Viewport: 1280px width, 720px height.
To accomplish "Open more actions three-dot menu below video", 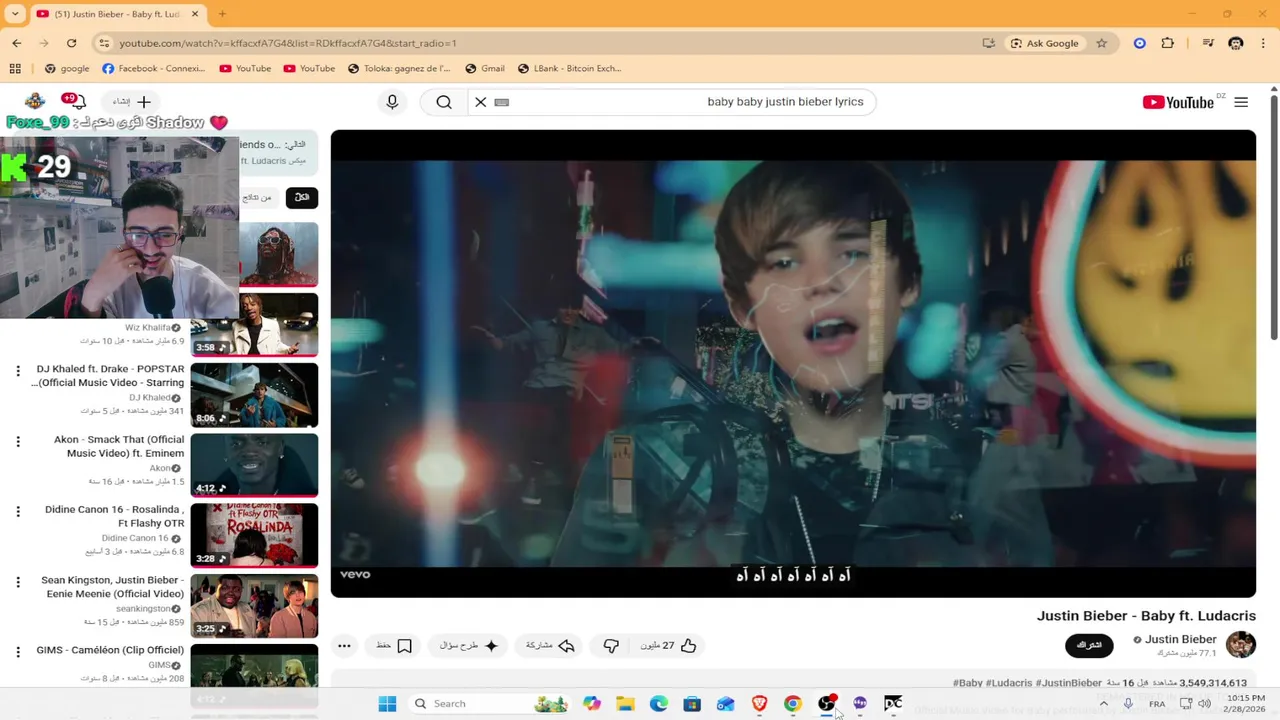I will pyautogui.click(x=344, y=646).
